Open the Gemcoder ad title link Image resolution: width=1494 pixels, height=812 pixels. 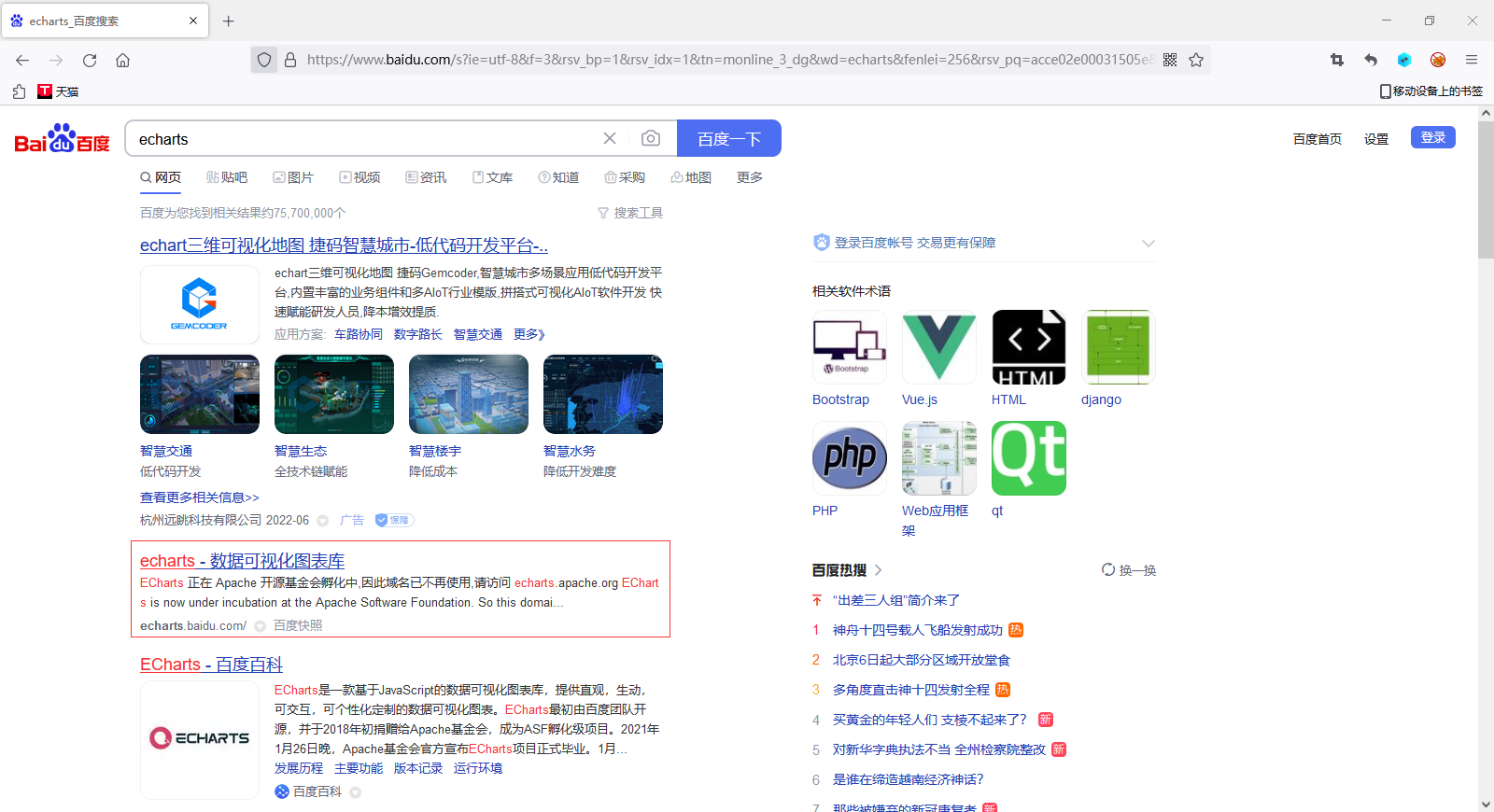click(344, 245)
